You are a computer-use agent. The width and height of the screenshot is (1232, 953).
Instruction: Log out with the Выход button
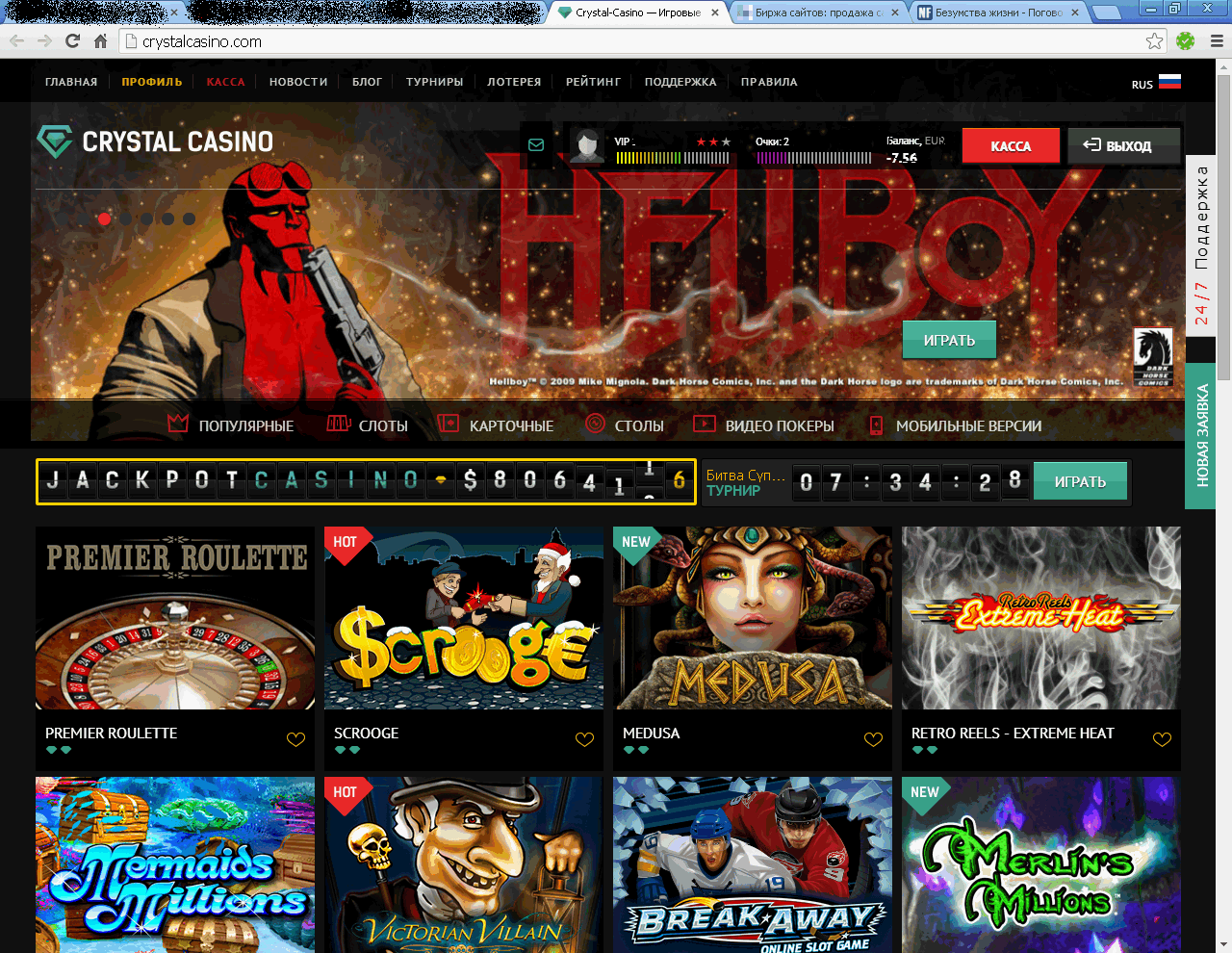coord(1123,146)
